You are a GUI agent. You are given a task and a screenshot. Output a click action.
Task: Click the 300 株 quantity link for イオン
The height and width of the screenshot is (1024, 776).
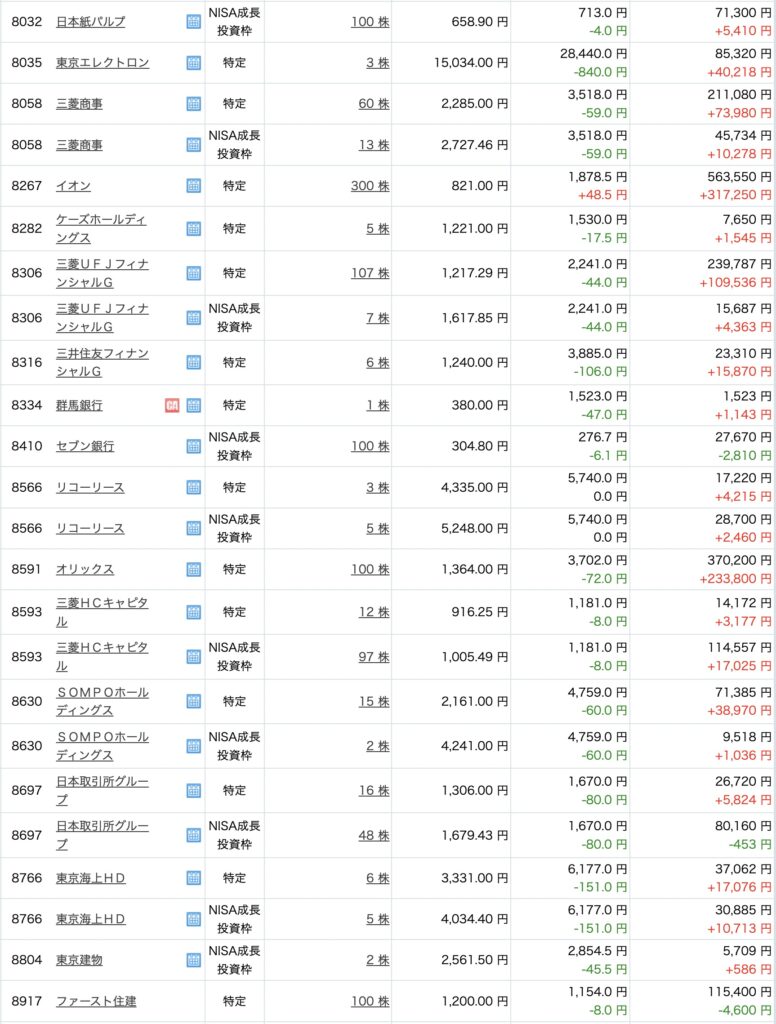click(x=369, y=186)
